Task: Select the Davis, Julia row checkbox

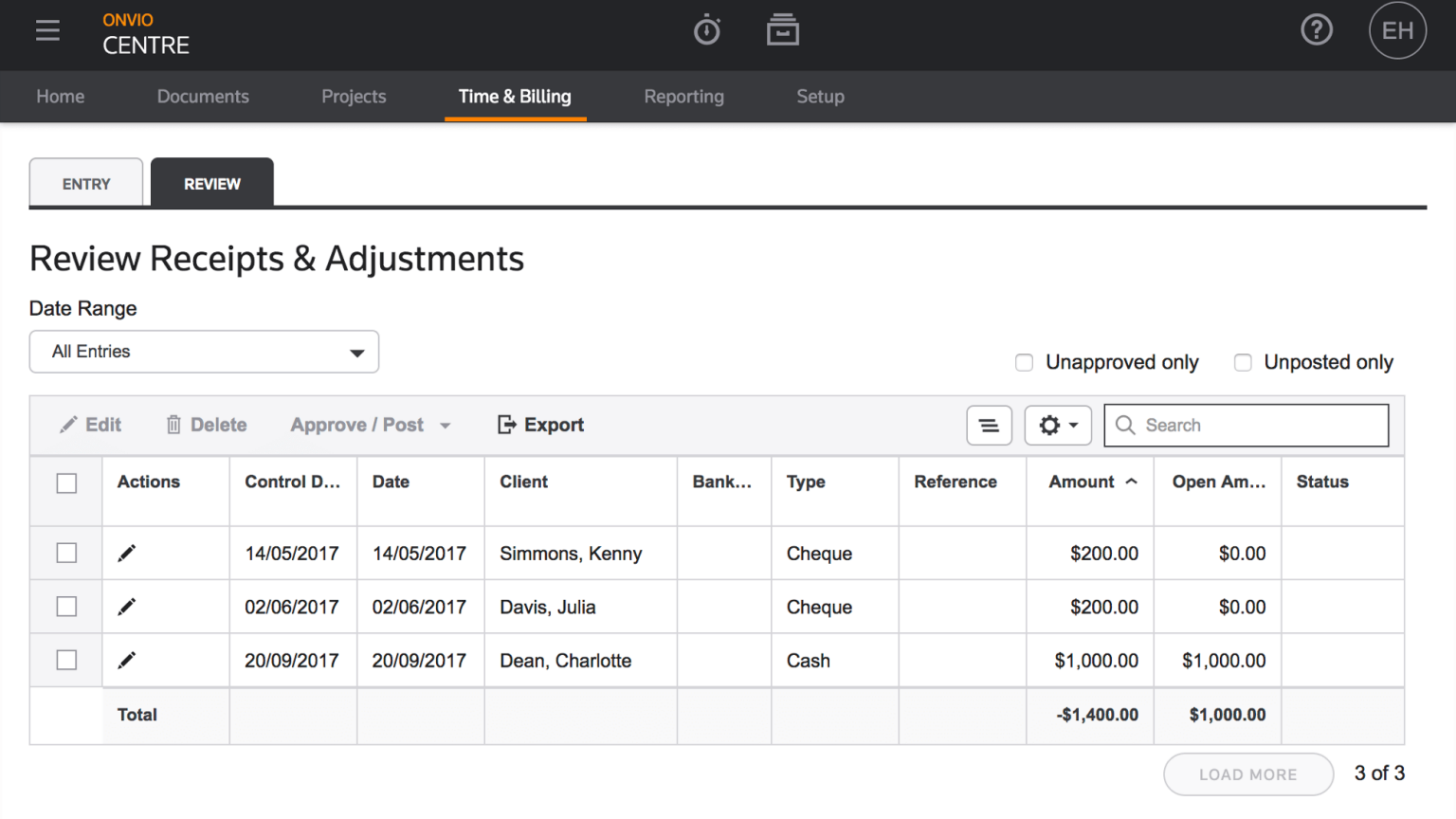Action: [66, 607]
